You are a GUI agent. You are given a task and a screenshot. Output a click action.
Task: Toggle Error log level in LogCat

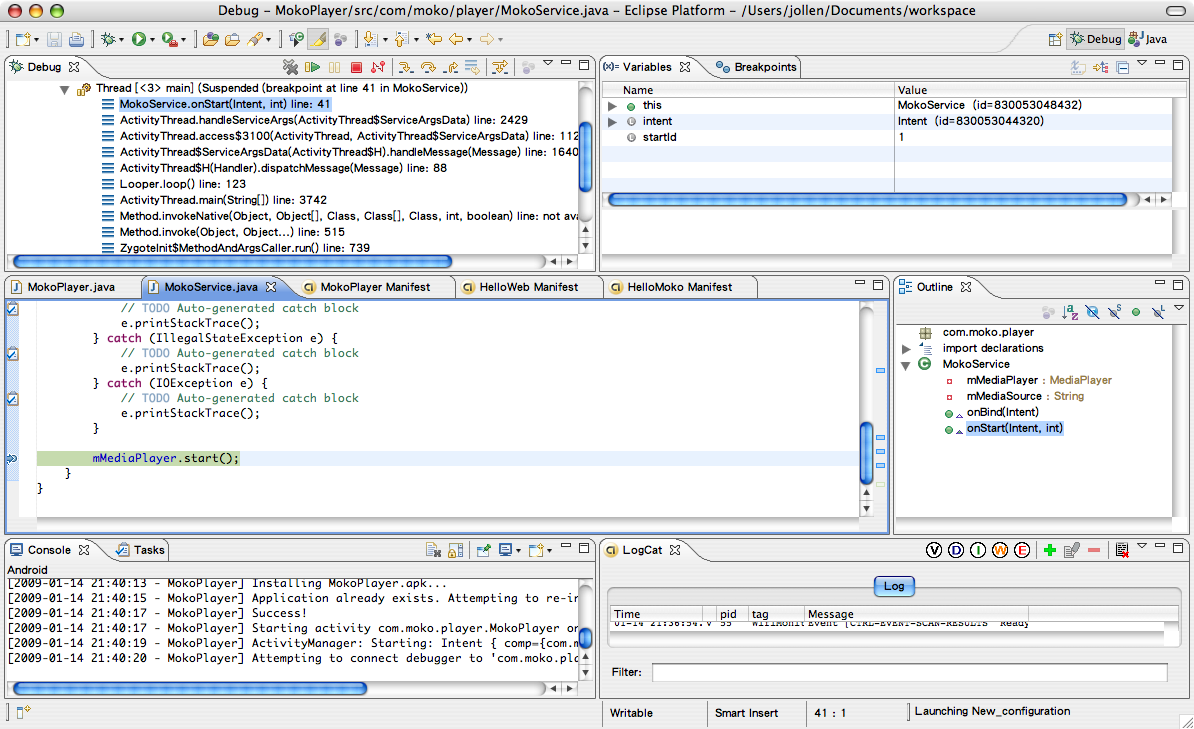coord(1022,550)
